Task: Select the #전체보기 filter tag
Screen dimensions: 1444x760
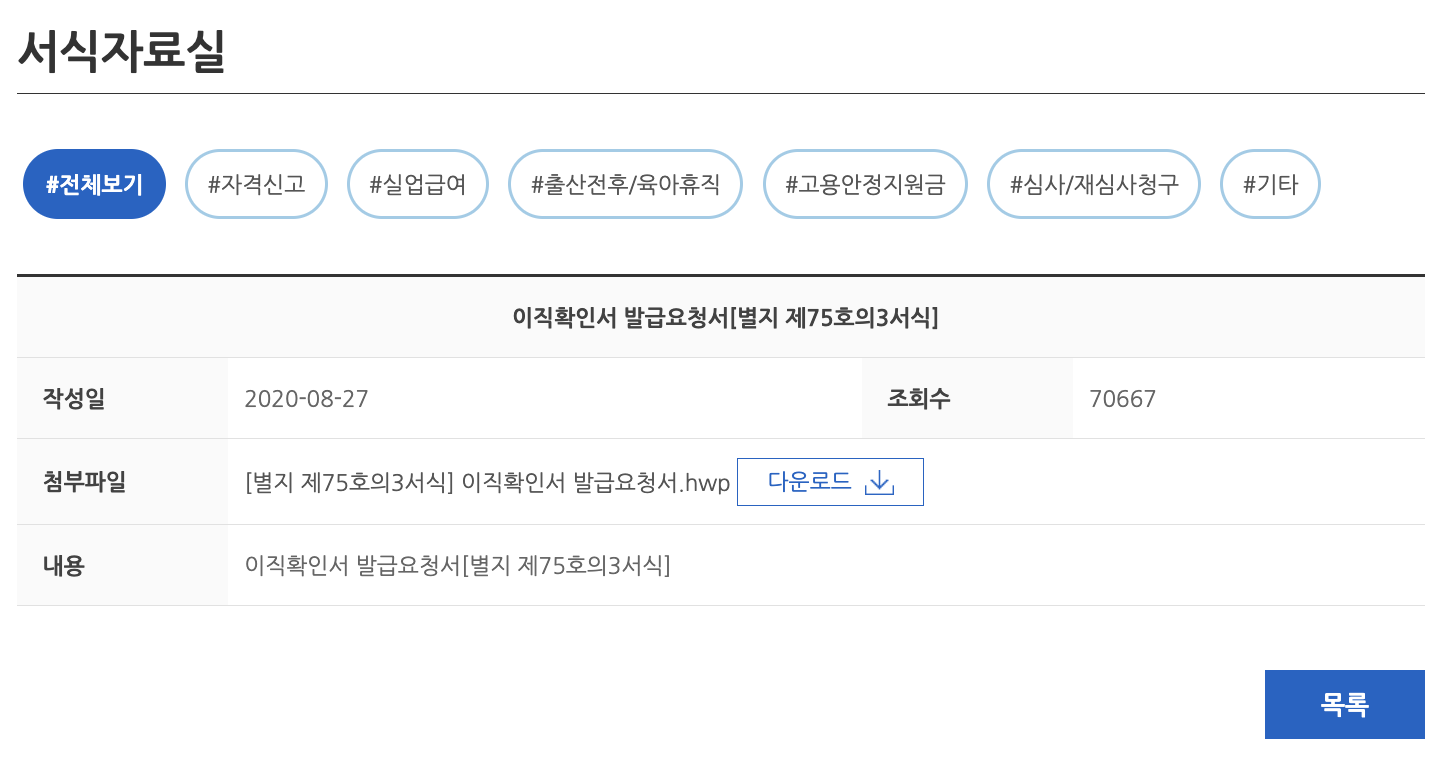Action: tap(94, 183)
